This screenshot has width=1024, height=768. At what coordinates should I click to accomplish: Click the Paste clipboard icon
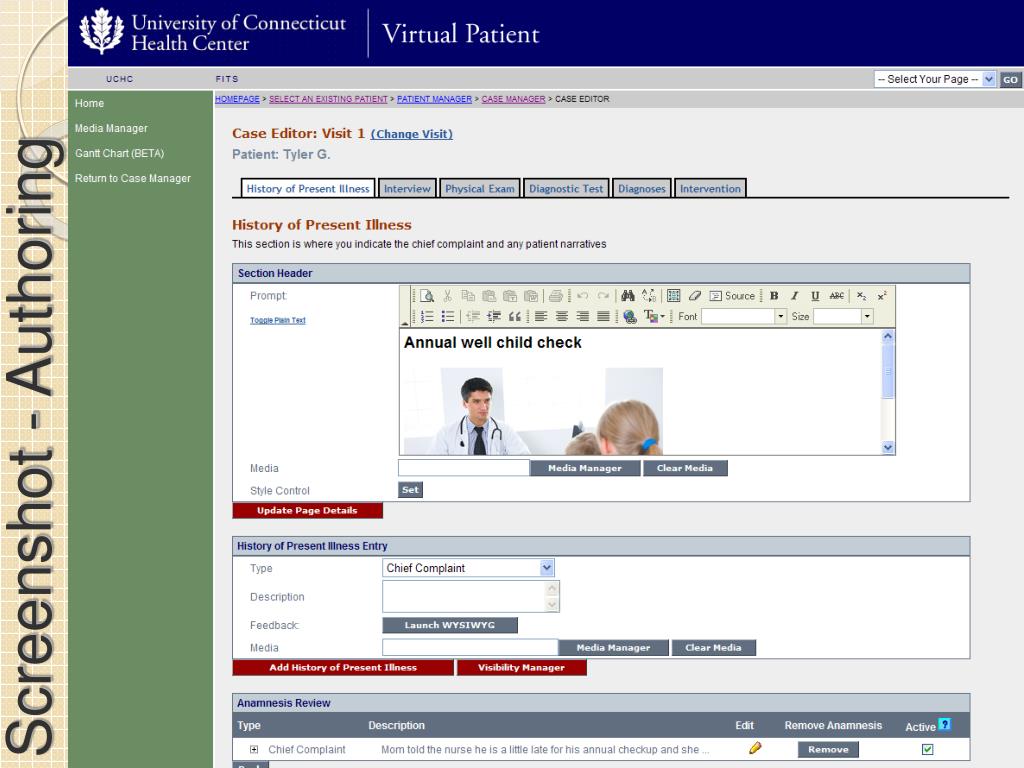coord(489,296)
